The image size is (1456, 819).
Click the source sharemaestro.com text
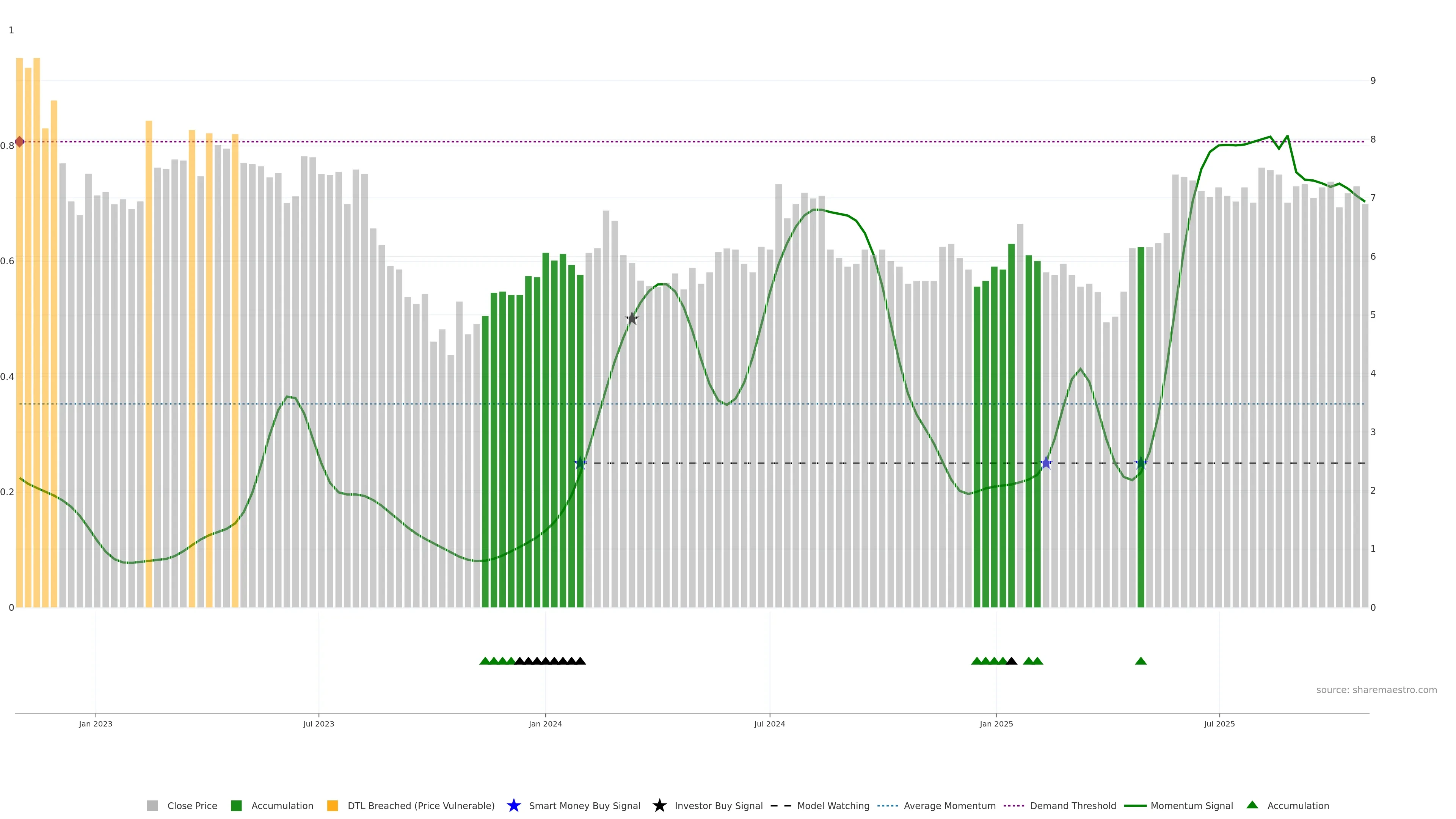[1376, 690]
